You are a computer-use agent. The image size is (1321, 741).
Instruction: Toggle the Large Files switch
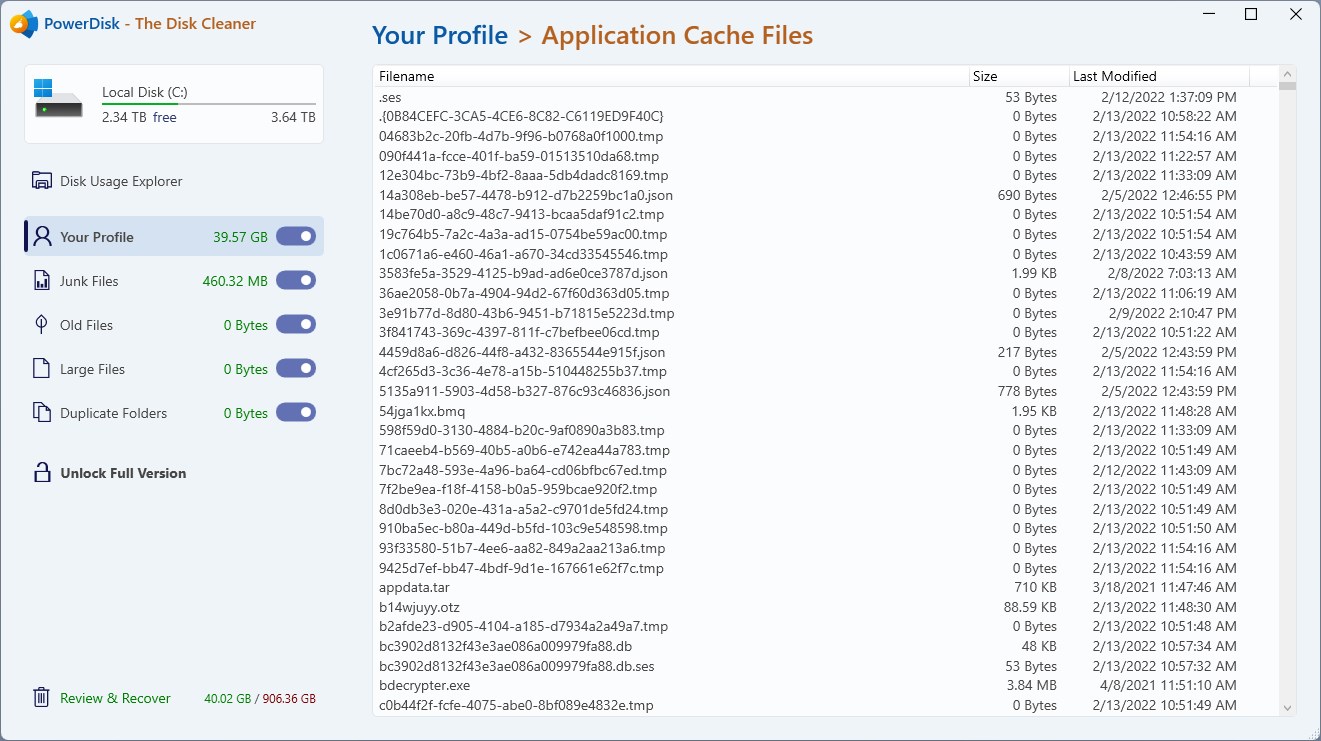tap(296, 369)
